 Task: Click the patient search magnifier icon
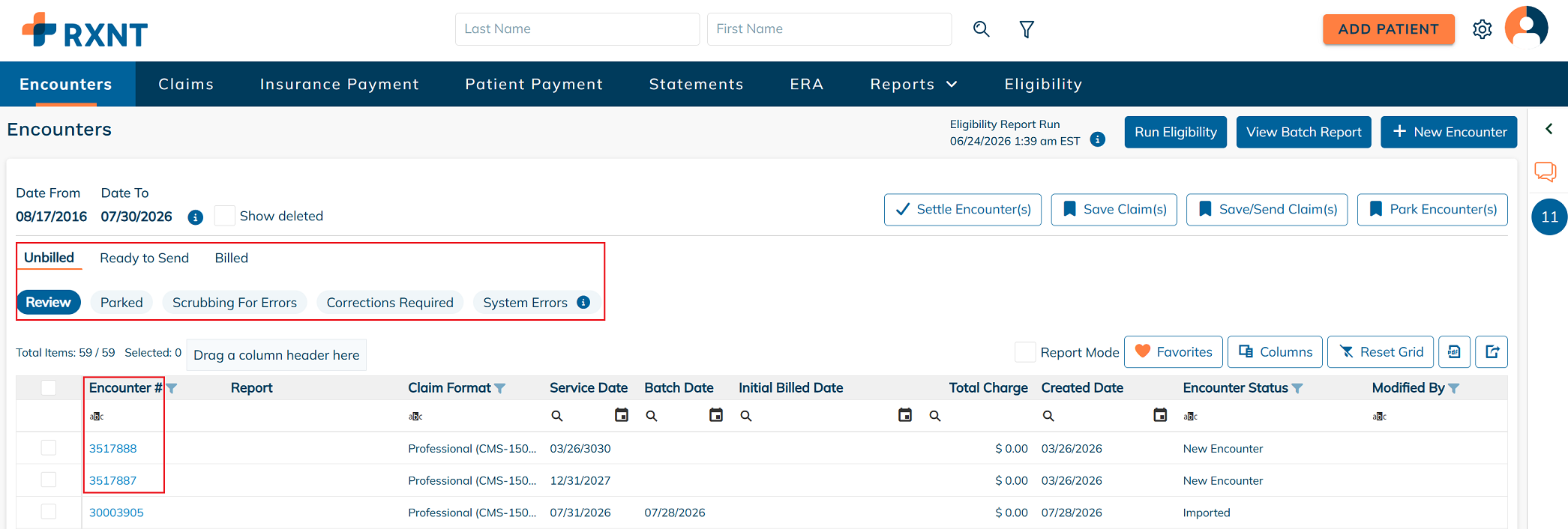pyautogui.click(x=981, y=29)
